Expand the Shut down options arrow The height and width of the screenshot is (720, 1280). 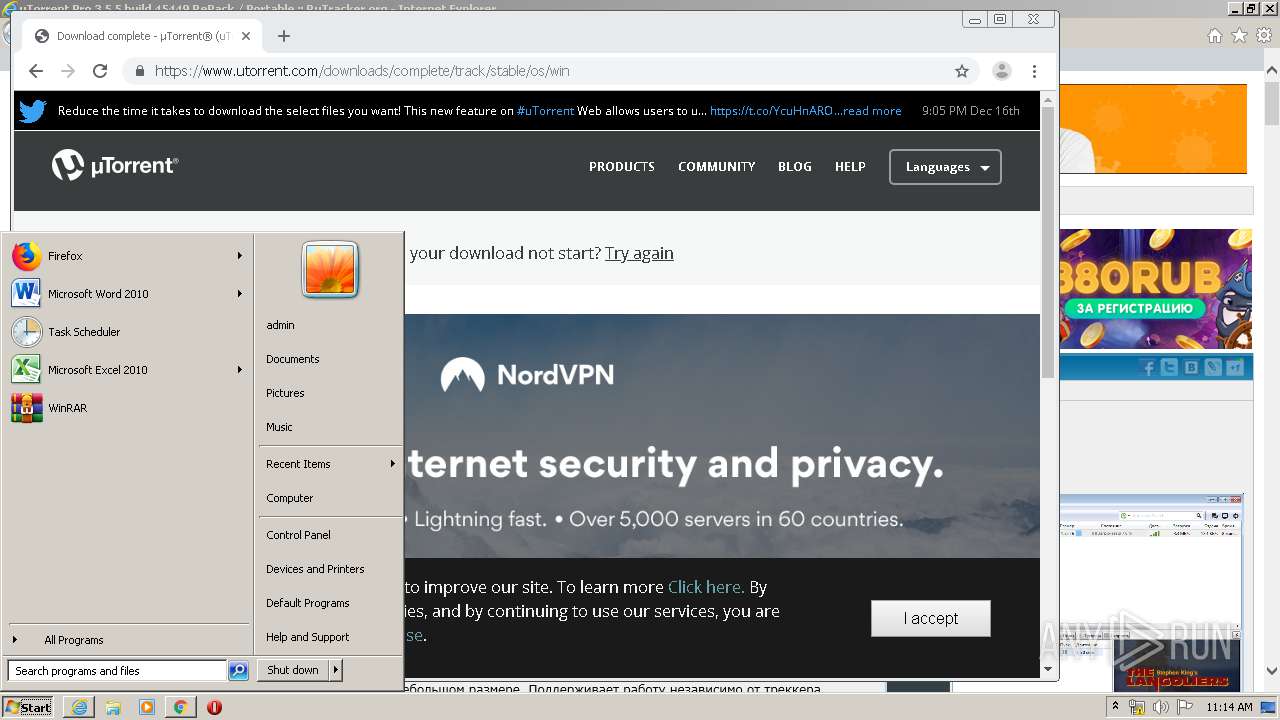(x=336, y=670)
